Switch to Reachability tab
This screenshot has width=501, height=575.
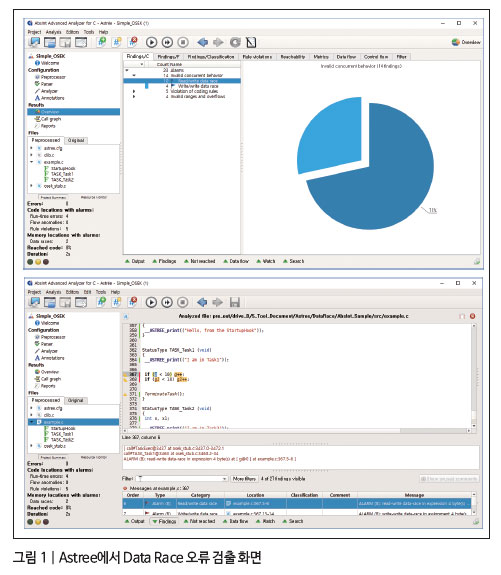pos(293,57)
